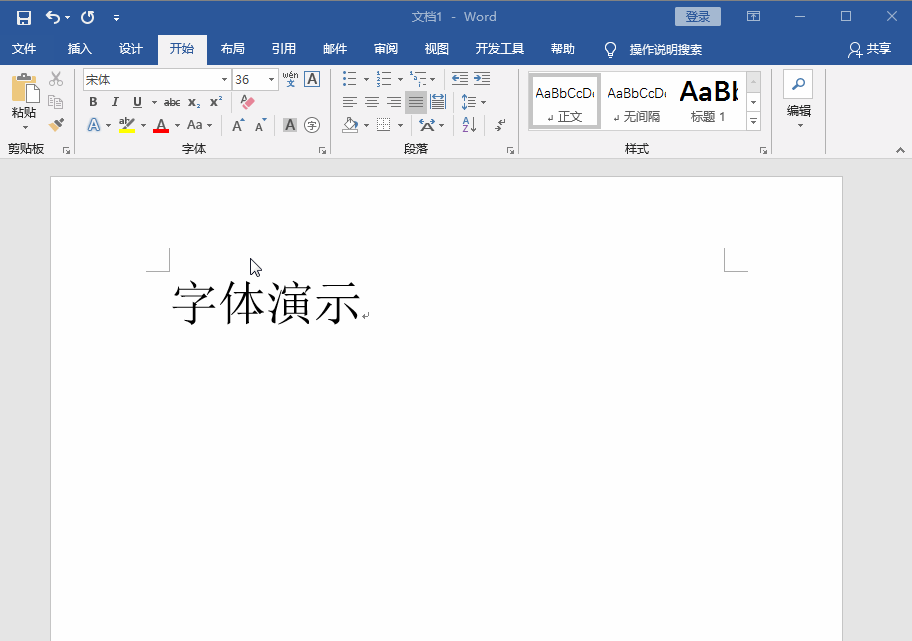Screen dimensions: 912x641
Task: Open the font size dropdown
Action: [x=269, y=79]
